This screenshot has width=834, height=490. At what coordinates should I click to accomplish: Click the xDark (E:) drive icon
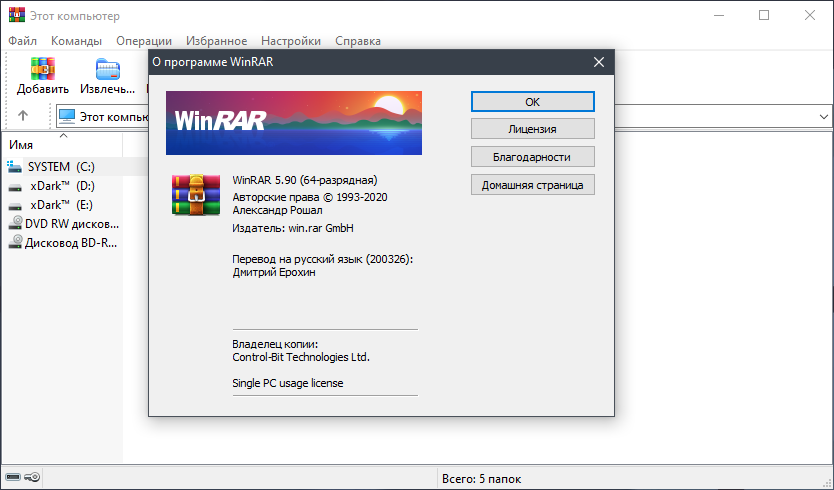click(x=15, y=206)
